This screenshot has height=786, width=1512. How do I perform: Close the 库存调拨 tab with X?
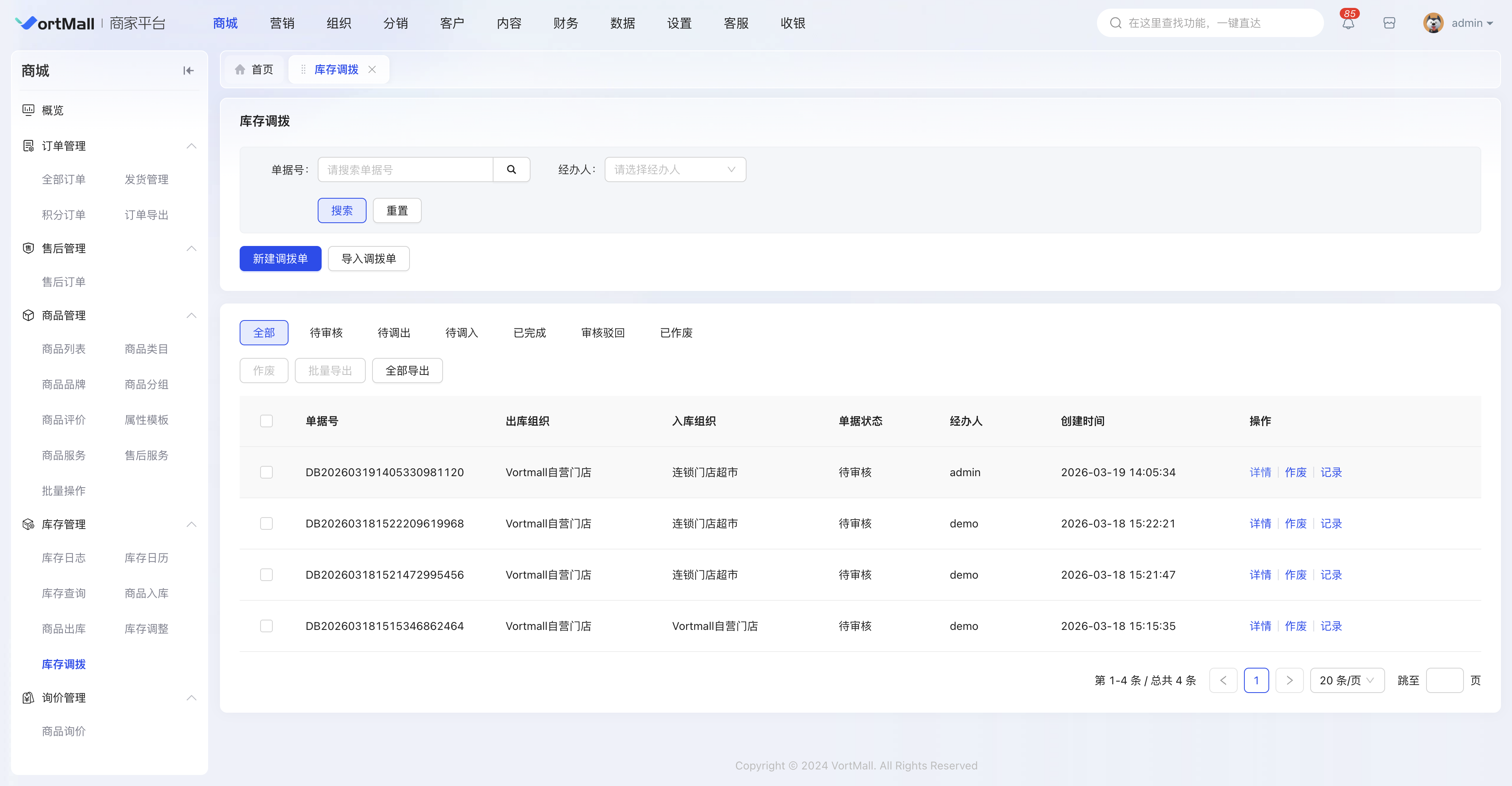372,69
